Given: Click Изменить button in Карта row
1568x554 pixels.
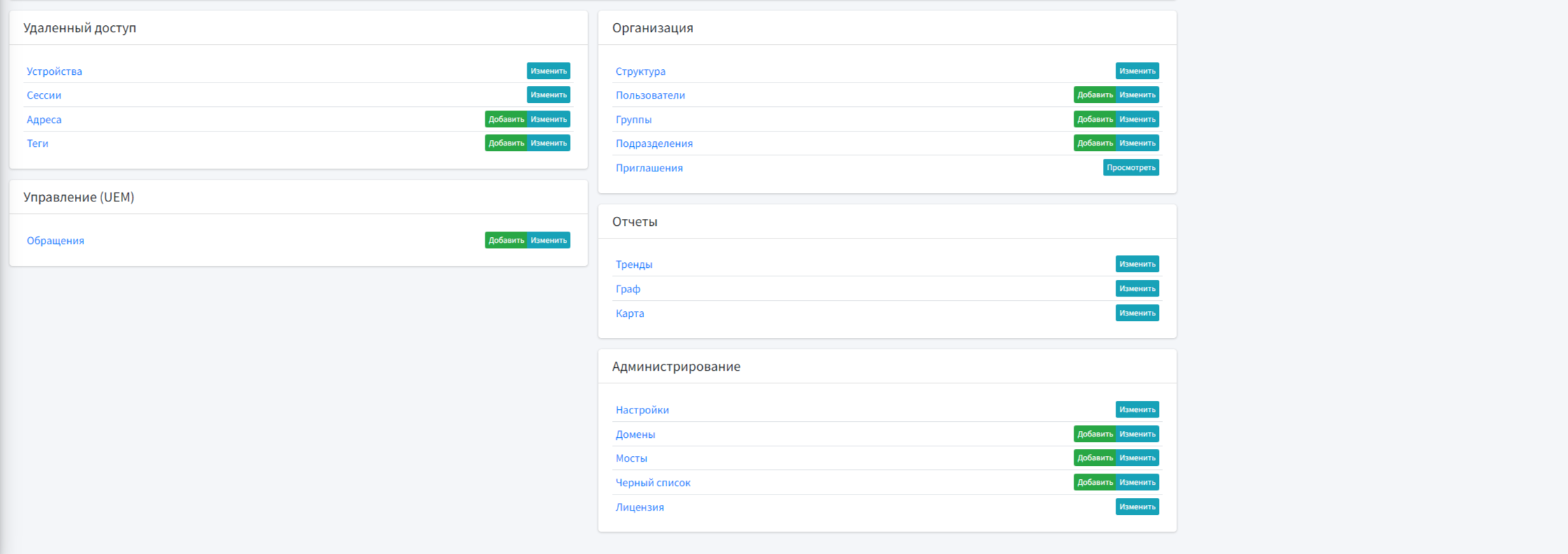Looking at the screenshot, I should [x=1137, y=313].
